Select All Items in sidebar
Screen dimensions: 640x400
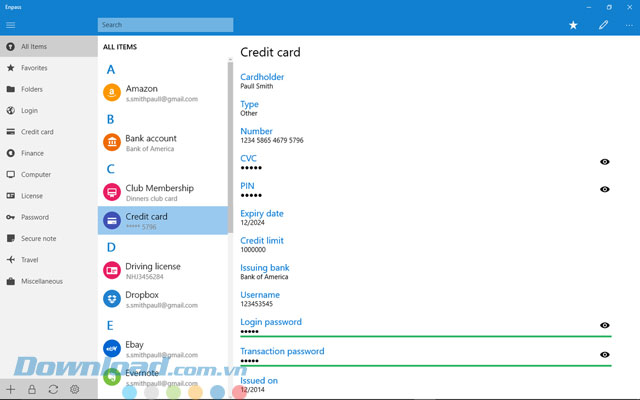click(x=49, y=47)
